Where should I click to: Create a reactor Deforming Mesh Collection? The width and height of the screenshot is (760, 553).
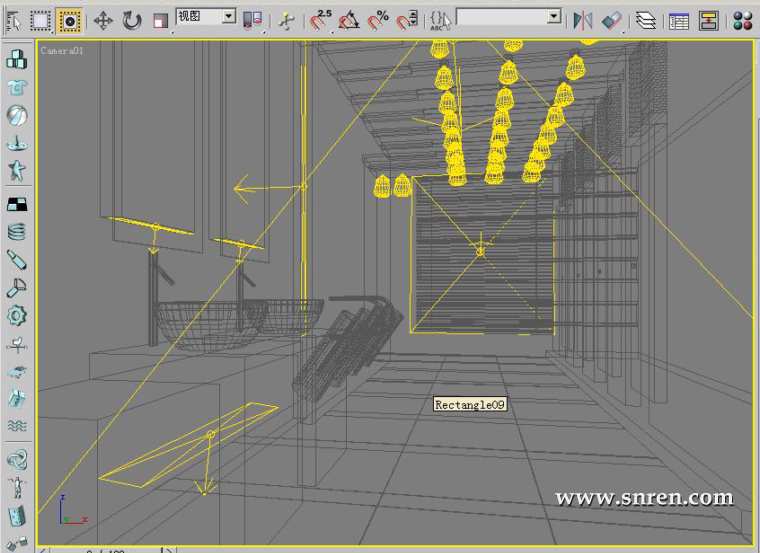point(17,171)
